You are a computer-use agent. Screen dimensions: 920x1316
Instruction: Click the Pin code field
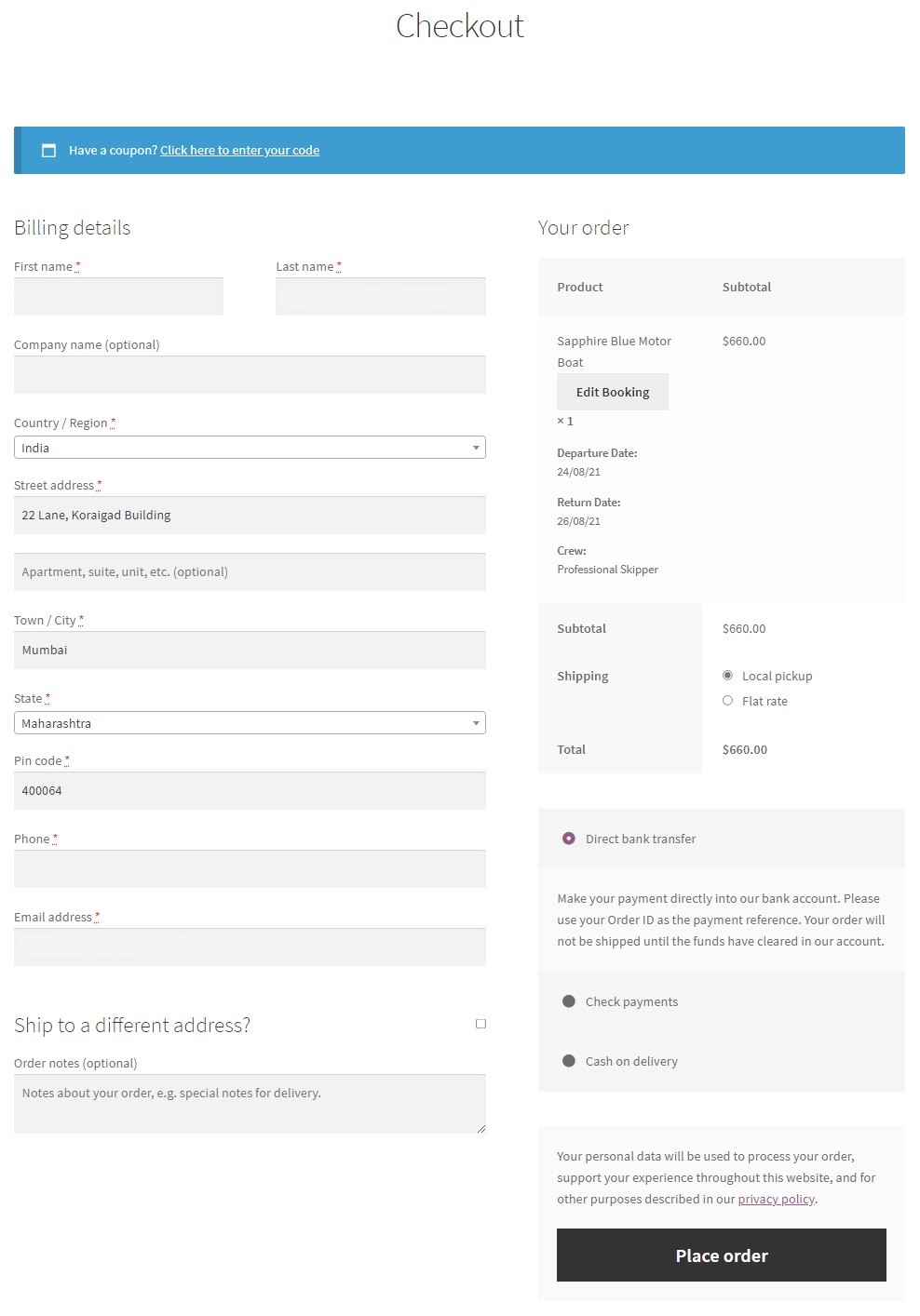[x=250, y=791]
